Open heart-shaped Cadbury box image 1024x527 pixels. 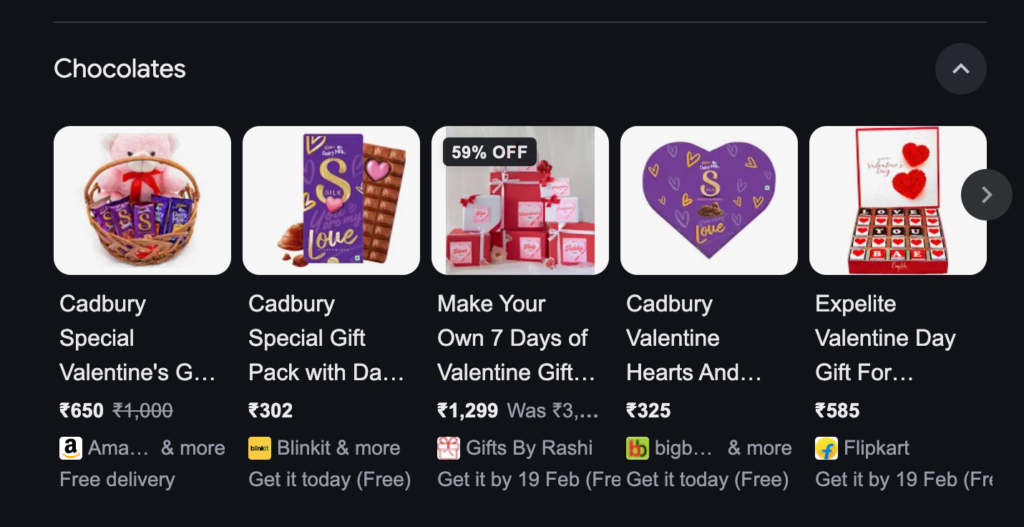[709, 200]
